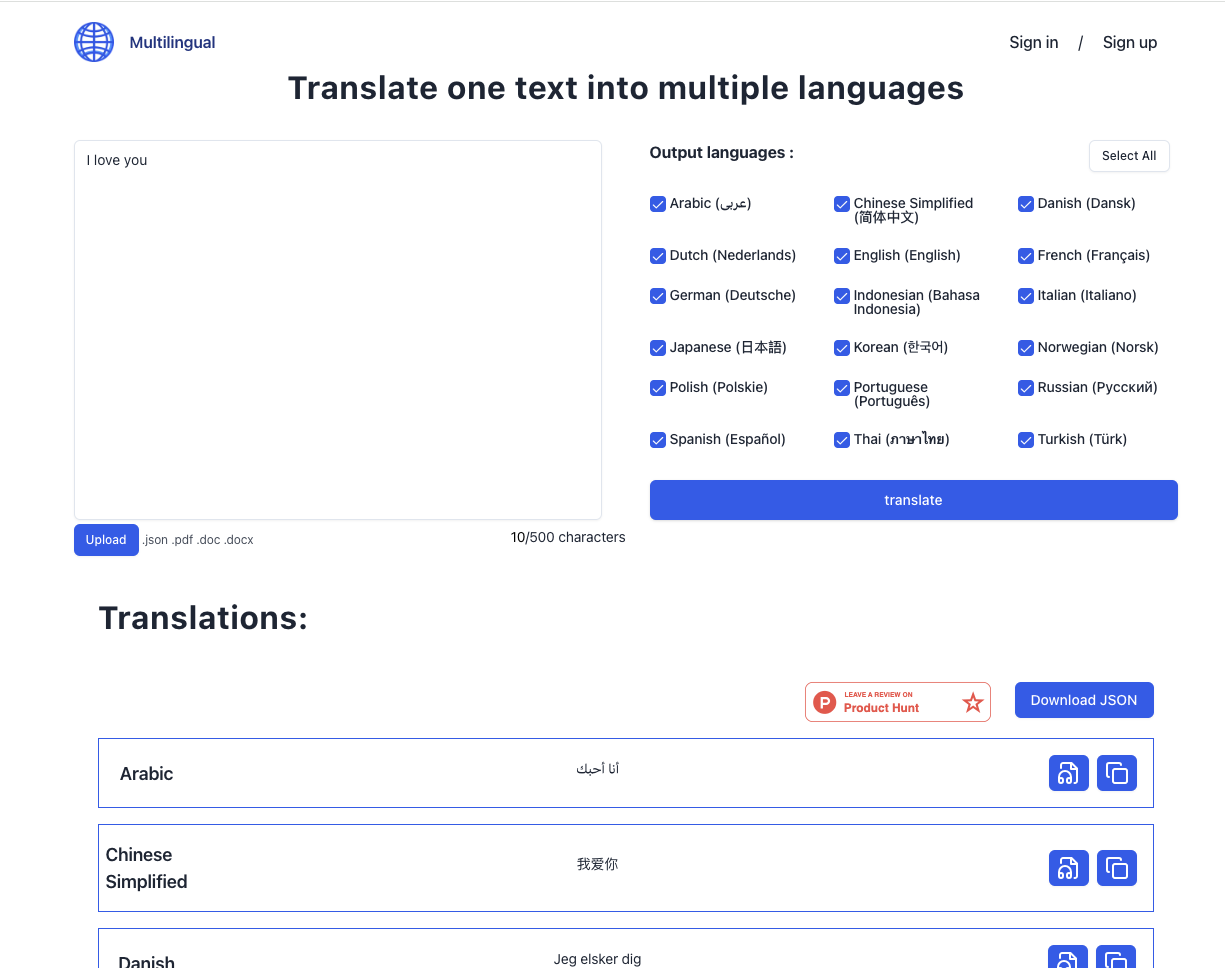Play audio for the Danish translation

[1068, 958]
